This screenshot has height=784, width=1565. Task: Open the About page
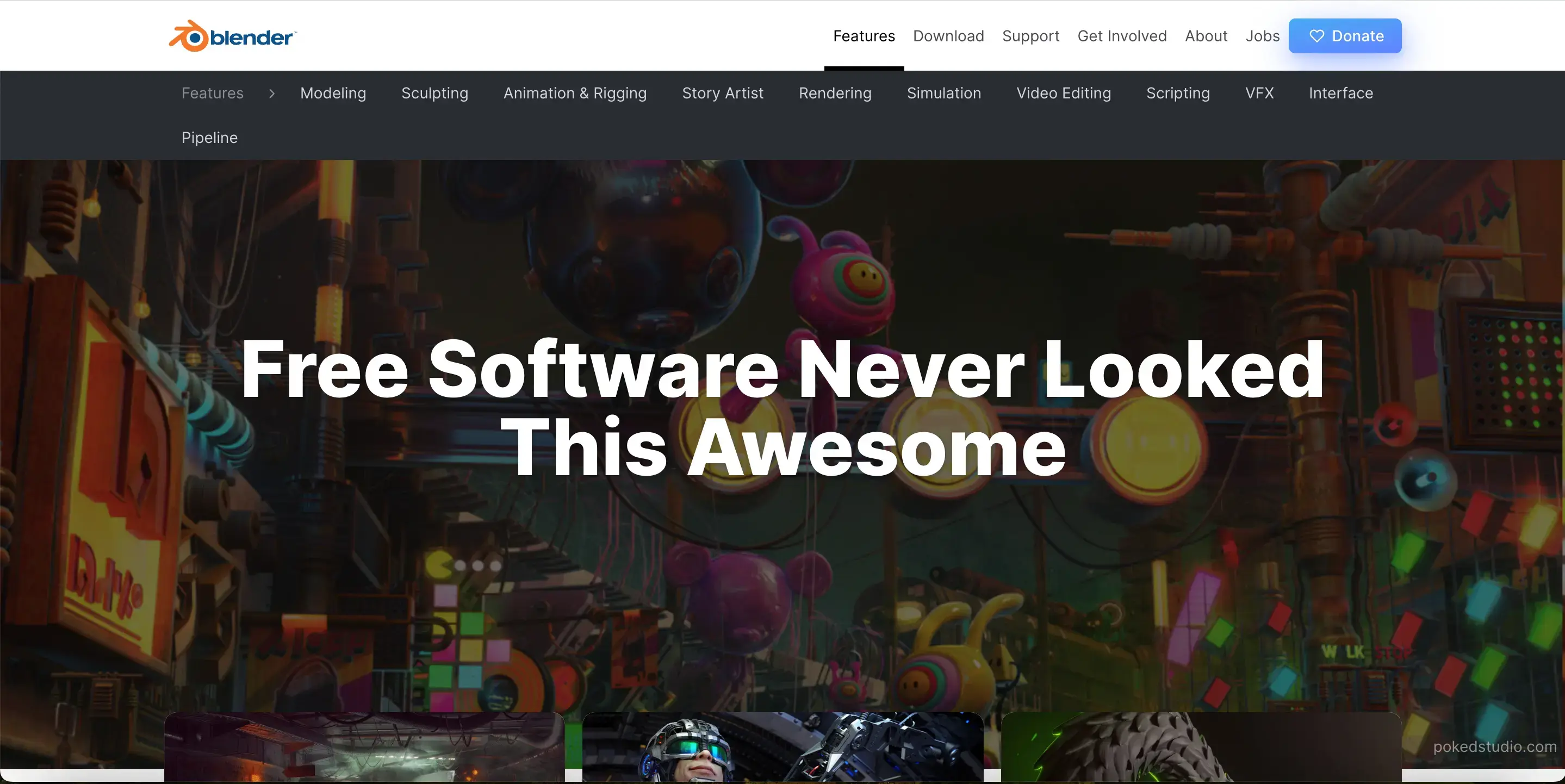pyautogui.click(x=1206, y=36)
